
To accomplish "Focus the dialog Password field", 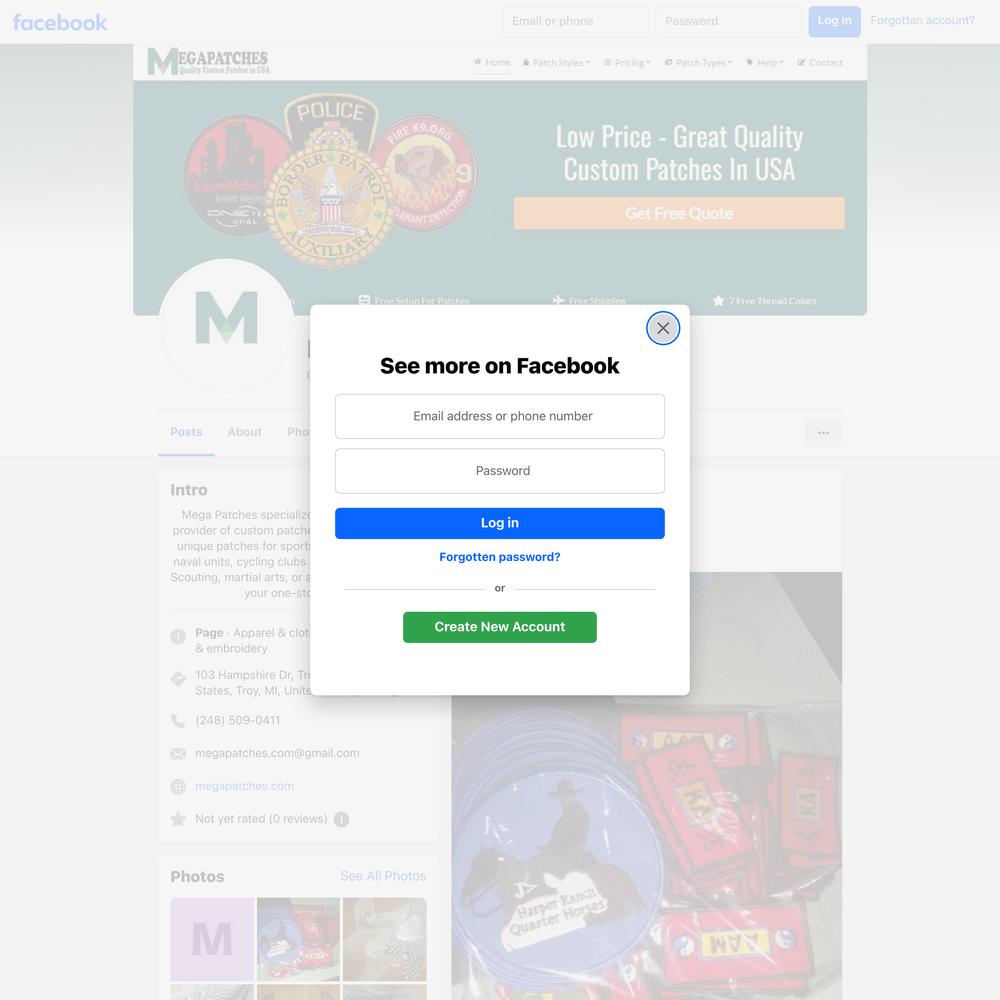I will pos(499,471).
